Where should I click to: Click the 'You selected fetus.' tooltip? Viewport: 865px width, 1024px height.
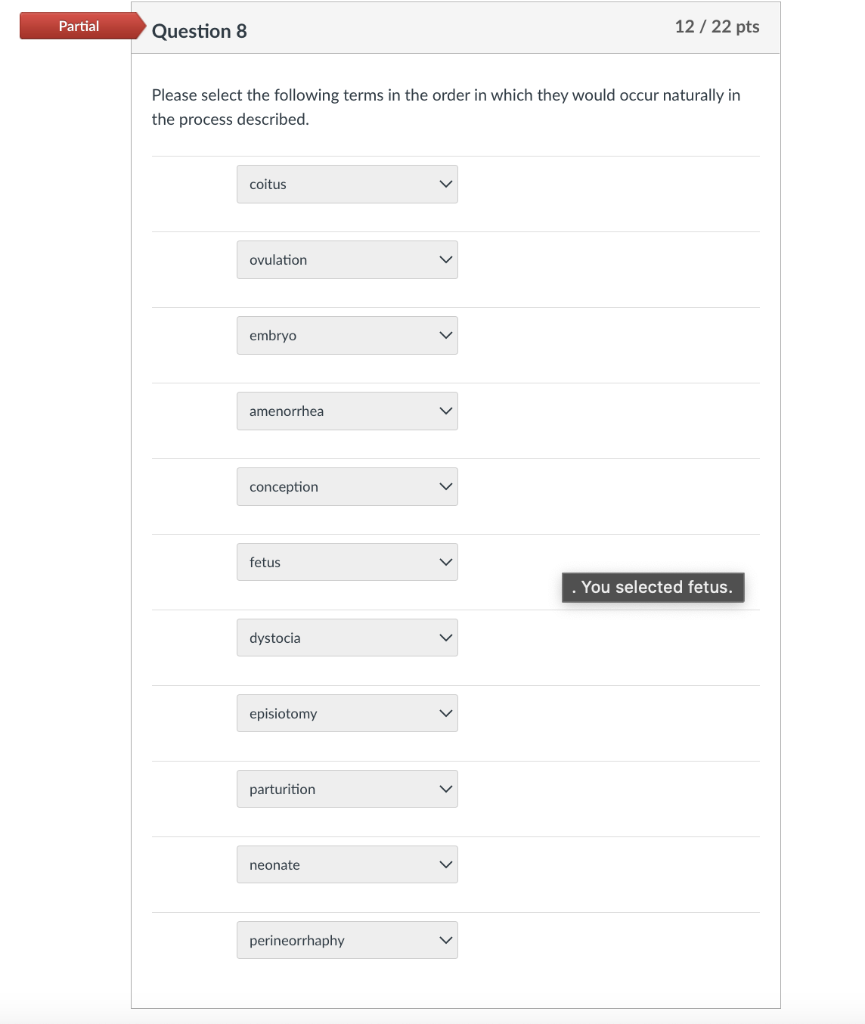[x=653, y=588]
